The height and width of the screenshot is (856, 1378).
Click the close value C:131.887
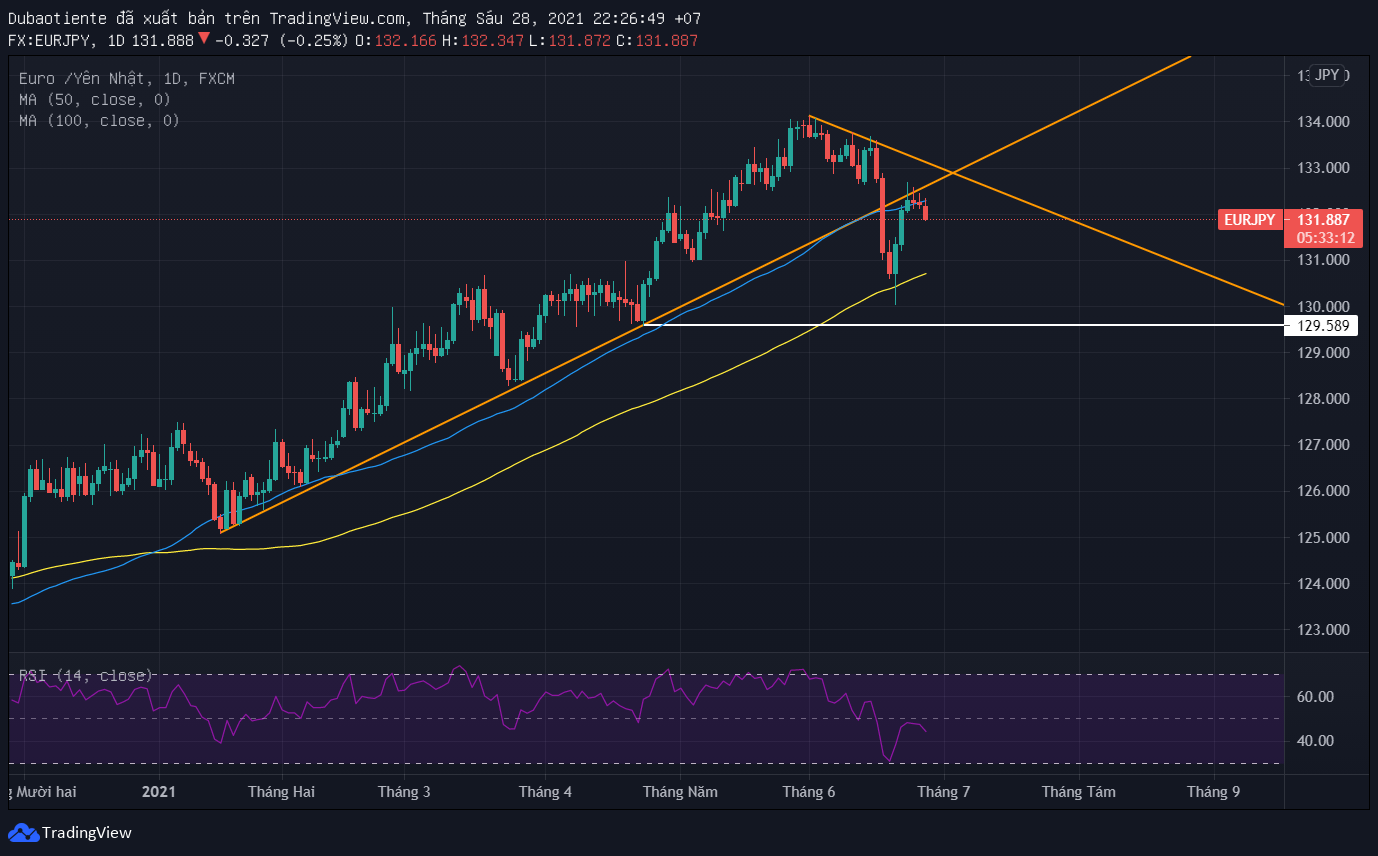click(656, 40)
